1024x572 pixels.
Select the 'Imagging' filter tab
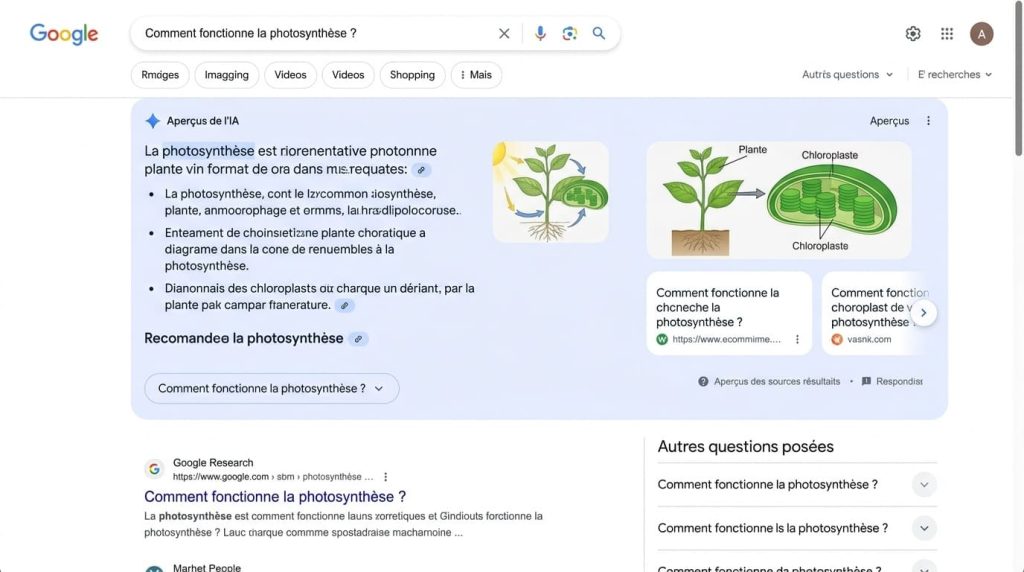227,75
